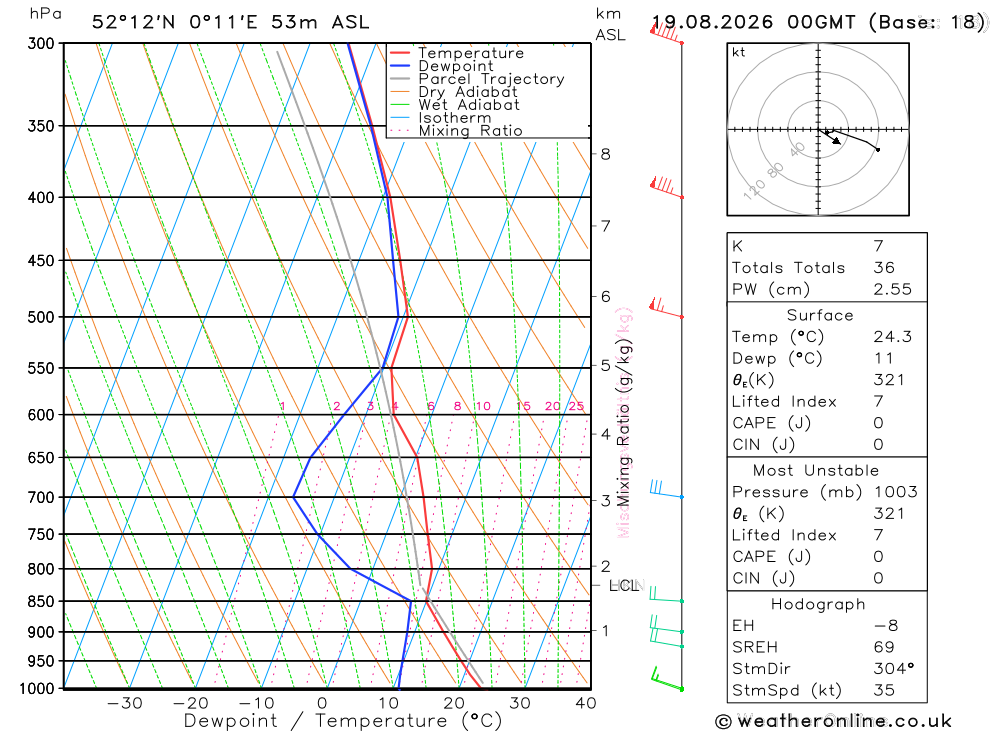Click the pink mixing ratio label '25'

(577, 406)
